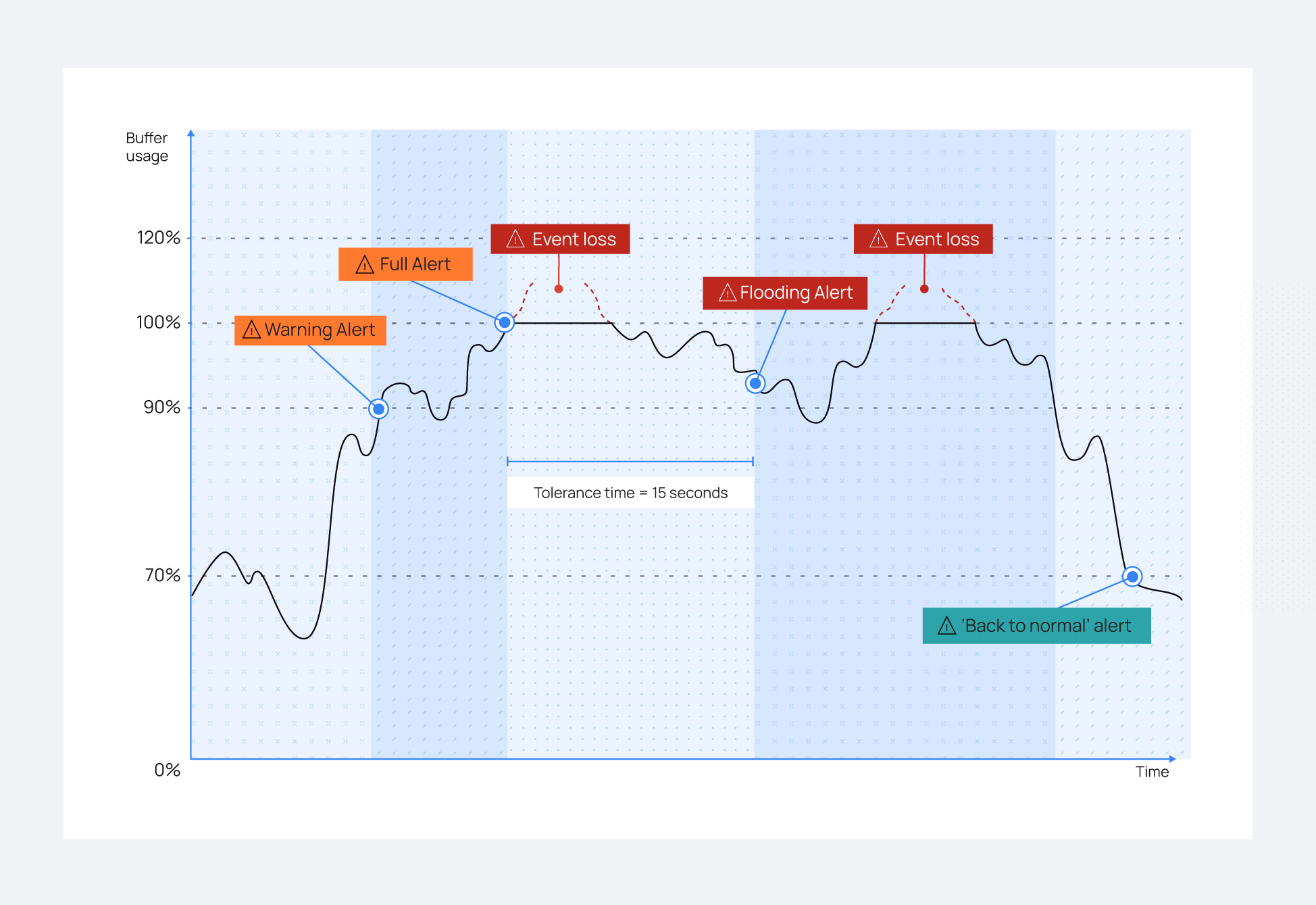Click the right Event loss warning icon
Image resolution: width=1316 pixels, height=905 pixels.
pos(878,239)
